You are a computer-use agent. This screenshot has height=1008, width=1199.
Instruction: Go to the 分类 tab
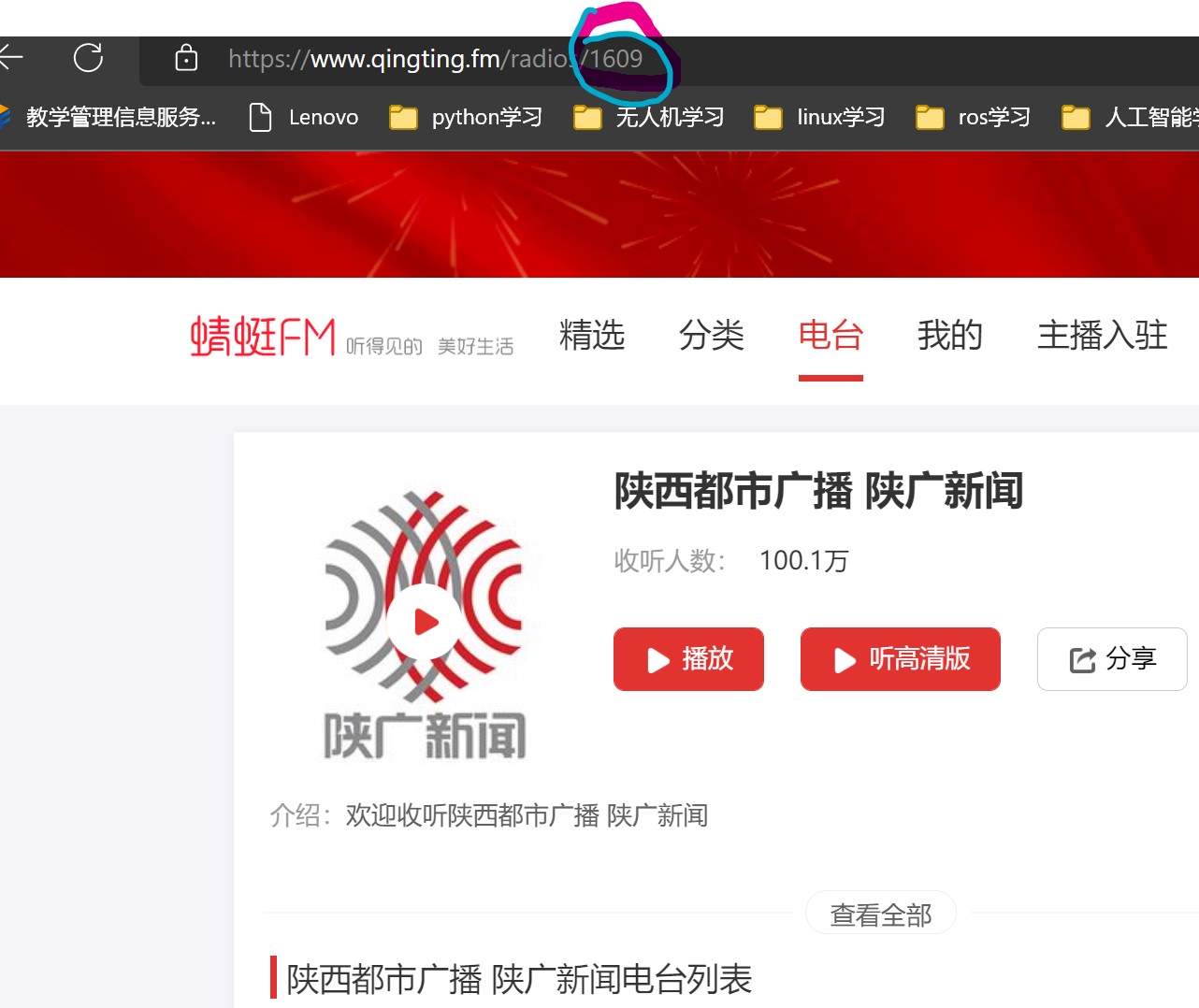click(x=712, y=335)
